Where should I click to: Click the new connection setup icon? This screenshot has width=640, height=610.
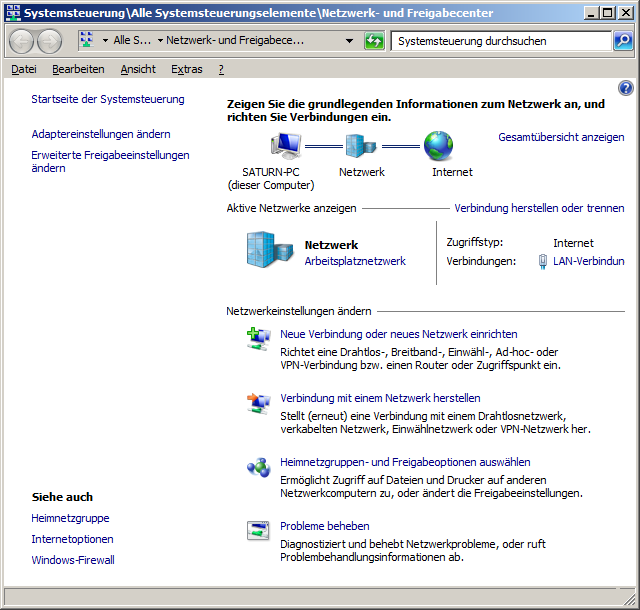click(258, 339)
